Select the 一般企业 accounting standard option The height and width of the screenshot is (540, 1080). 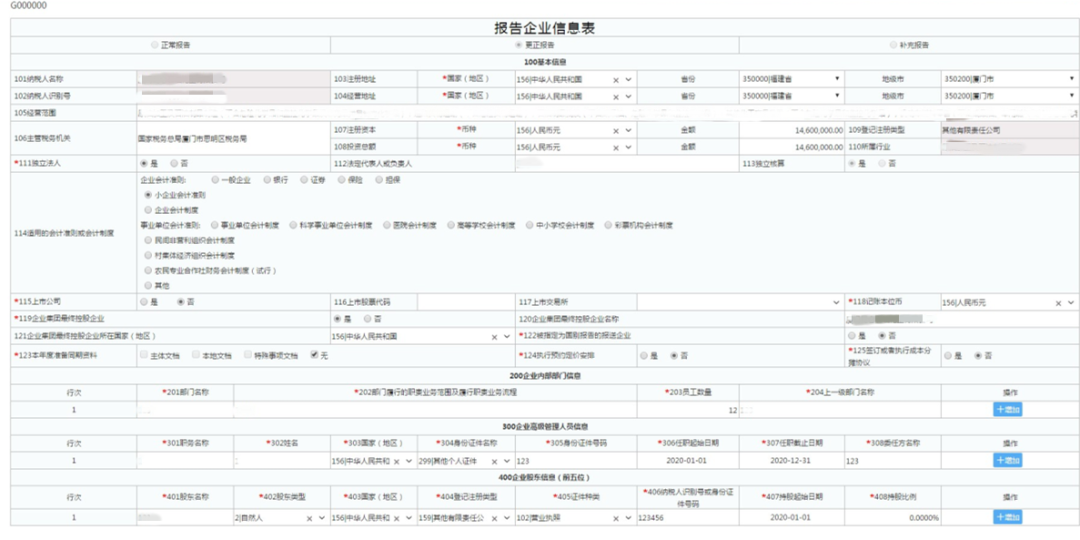click(216, 180)
